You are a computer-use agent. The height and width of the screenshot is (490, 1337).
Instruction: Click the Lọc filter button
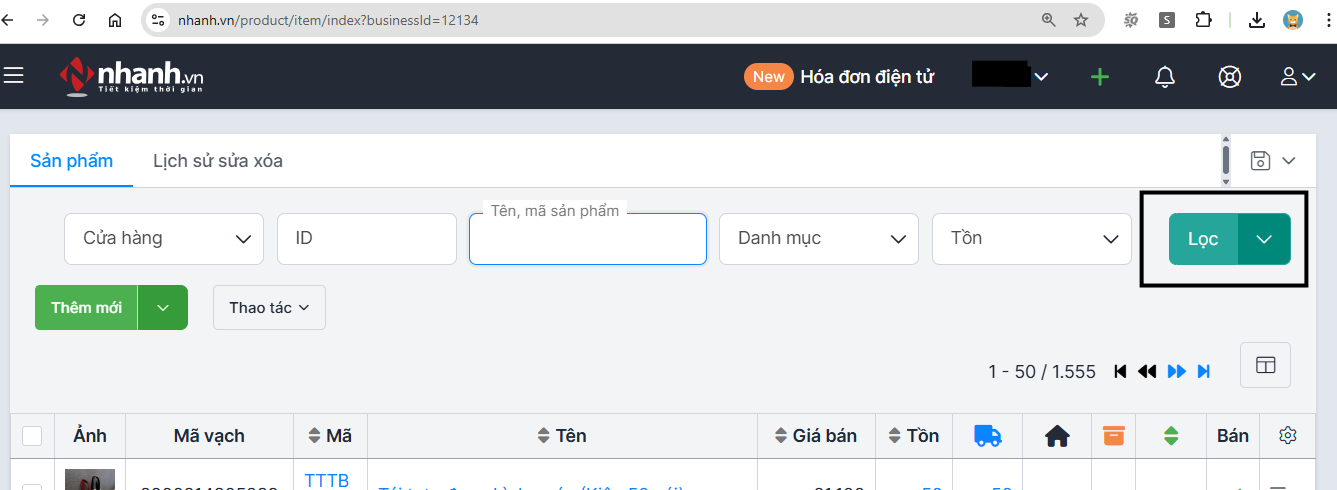[1203, 239]
